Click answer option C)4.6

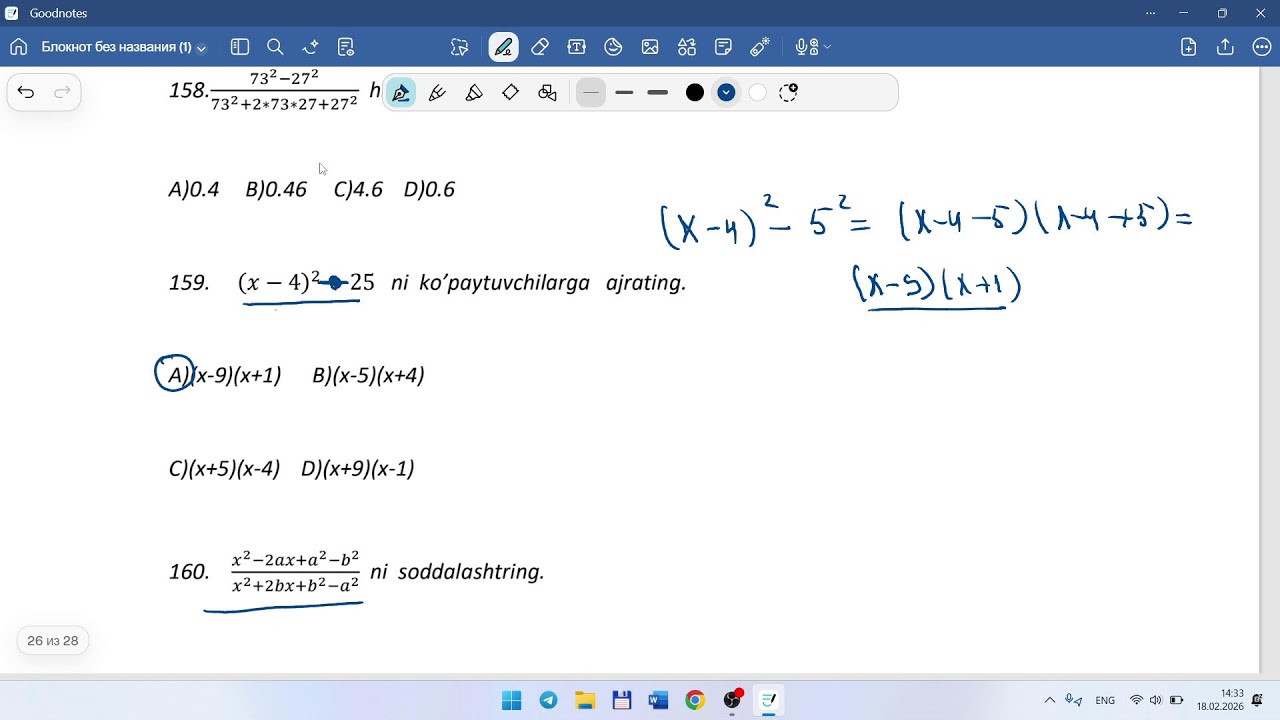[358, 189]
